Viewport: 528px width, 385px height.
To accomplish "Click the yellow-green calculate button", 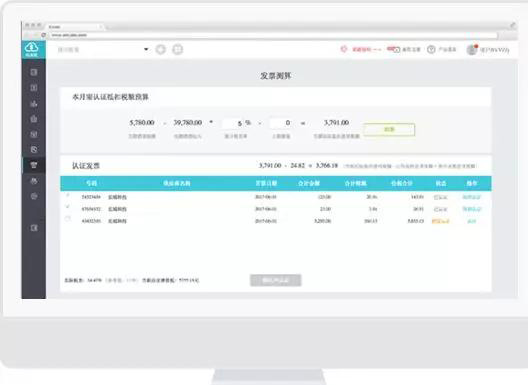I will (x=389, y=130).
